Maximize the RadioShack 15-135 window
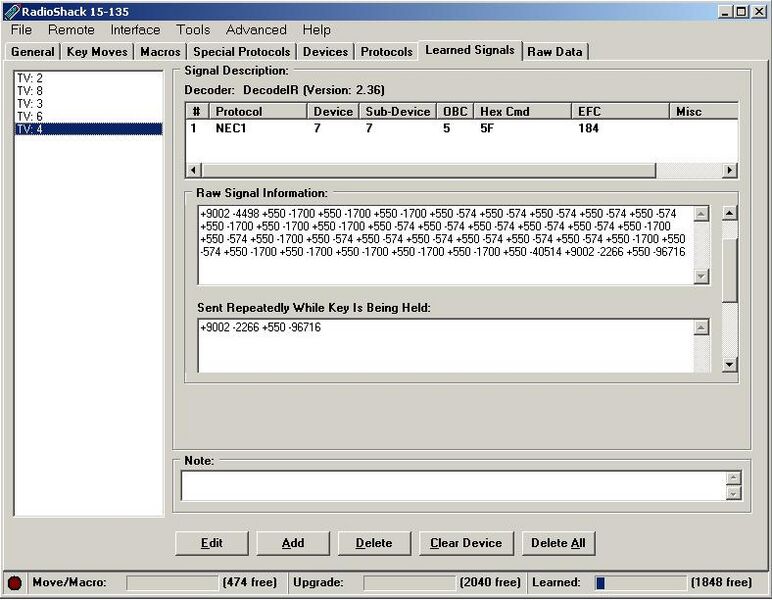 tap(741, 11)
